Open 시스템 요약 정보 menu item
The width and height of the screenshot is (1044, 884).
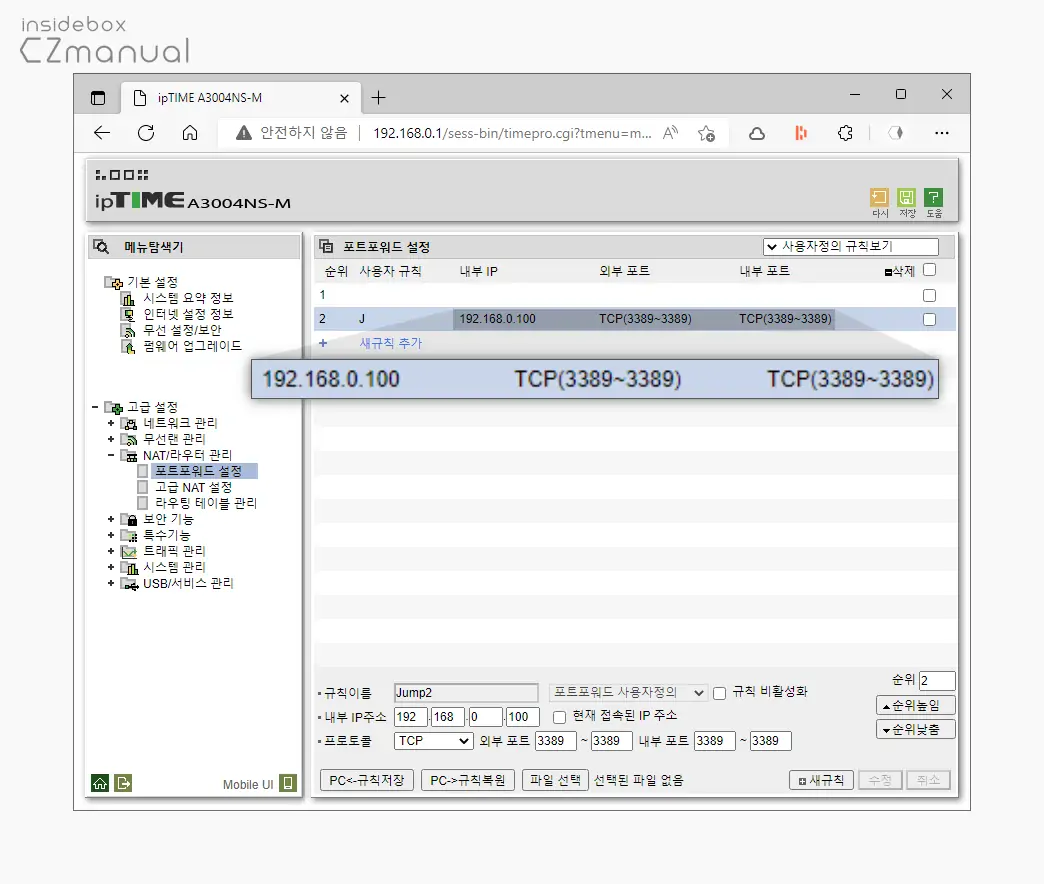click(188, 298)
